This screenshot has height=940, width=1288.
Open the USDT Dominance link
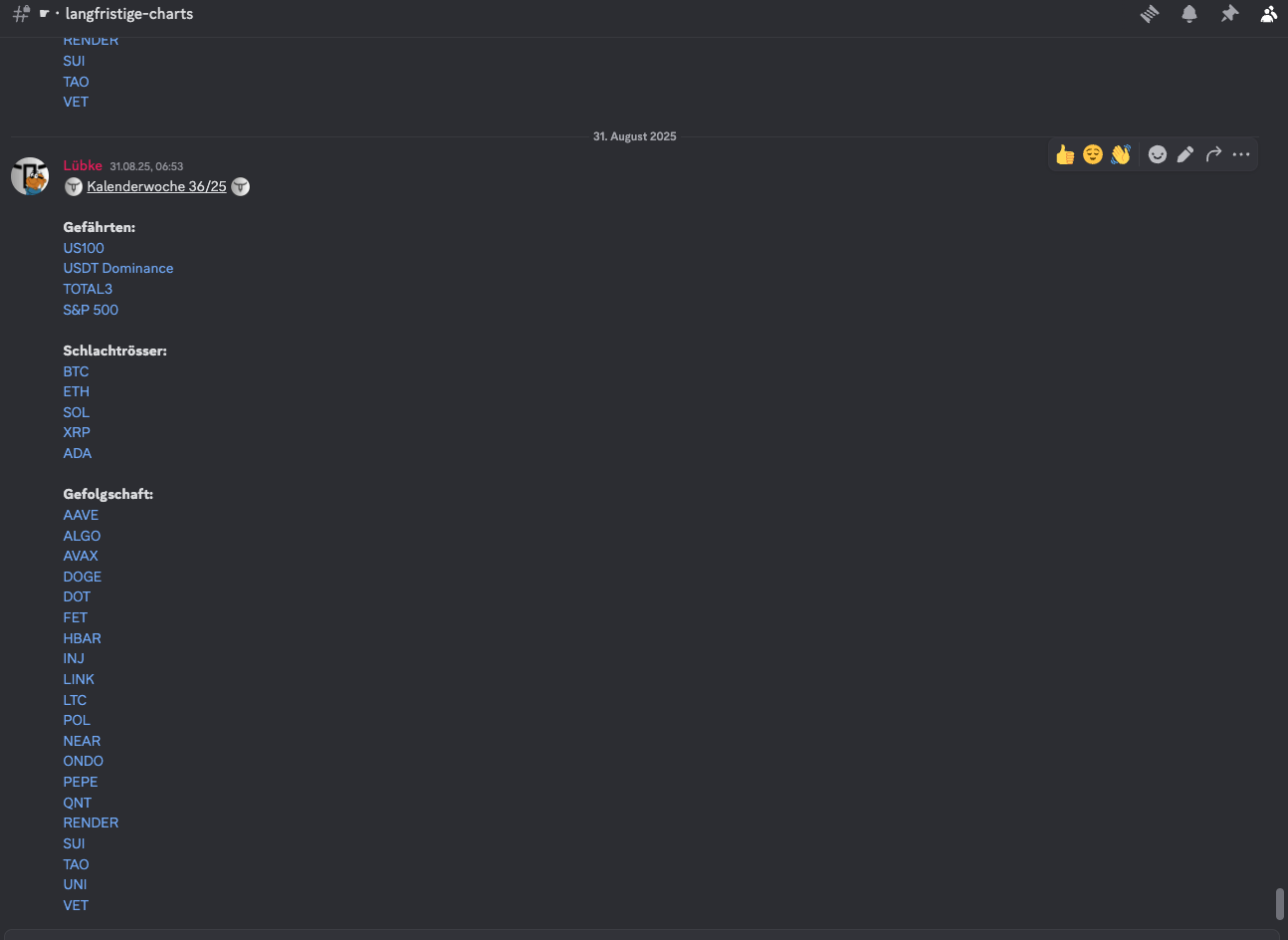(x=118, y=268)
